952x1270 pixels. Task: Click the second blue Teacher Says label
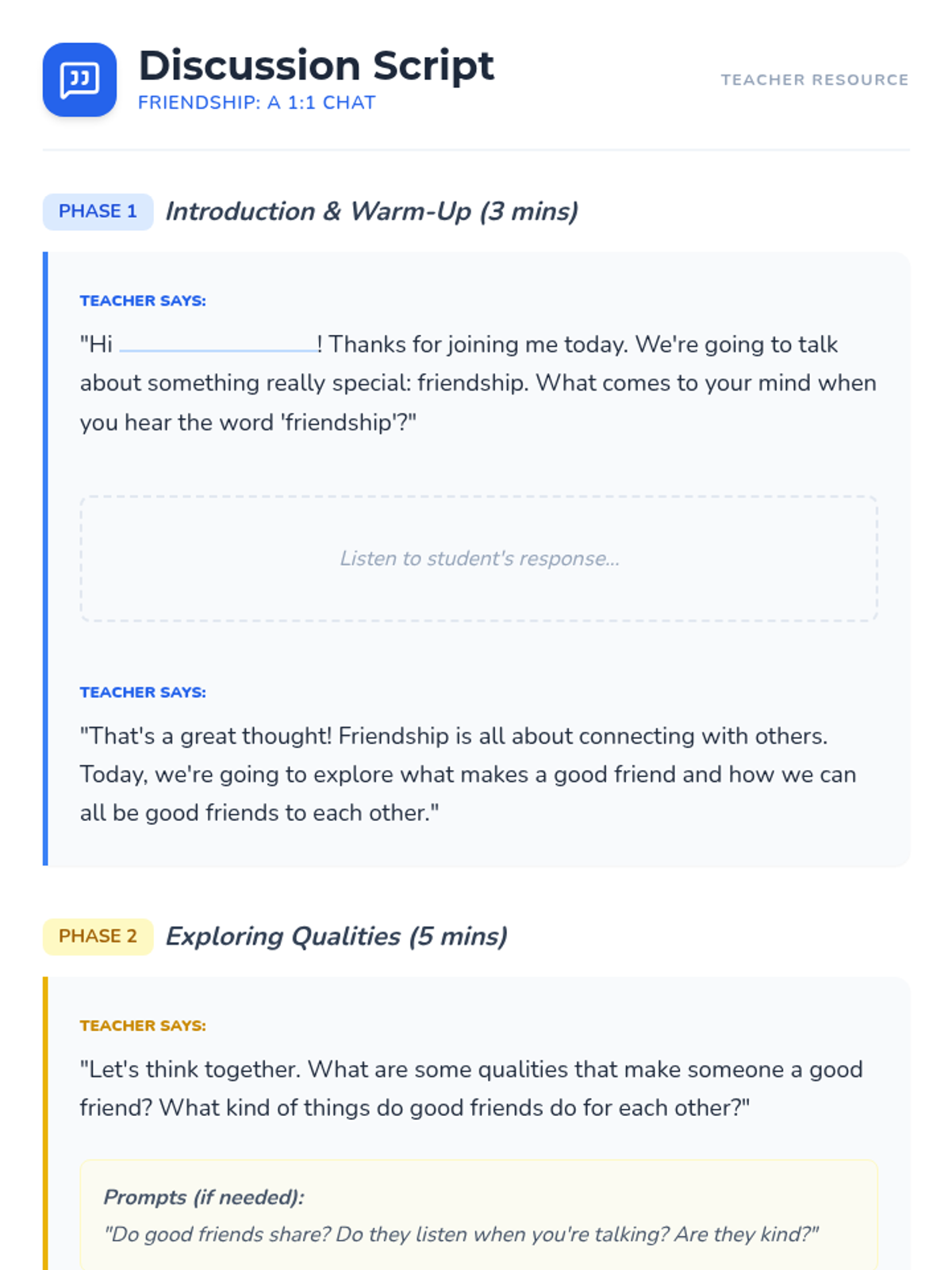[143, 692]
